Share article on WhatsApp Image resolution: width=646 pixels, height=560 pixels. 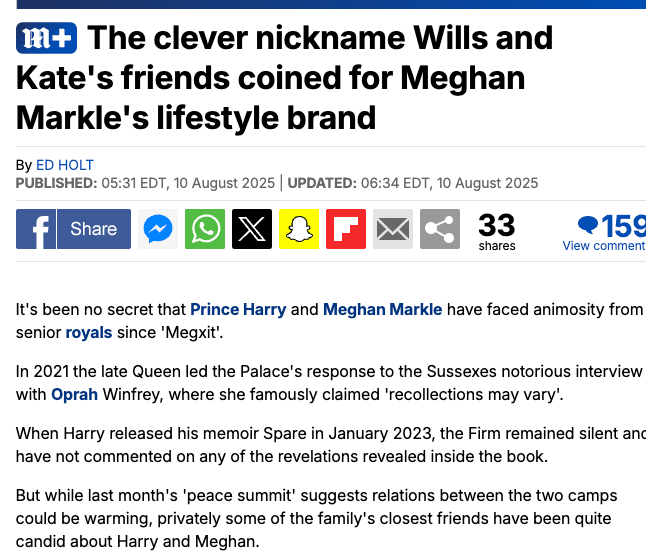click(x=205, y=229)
